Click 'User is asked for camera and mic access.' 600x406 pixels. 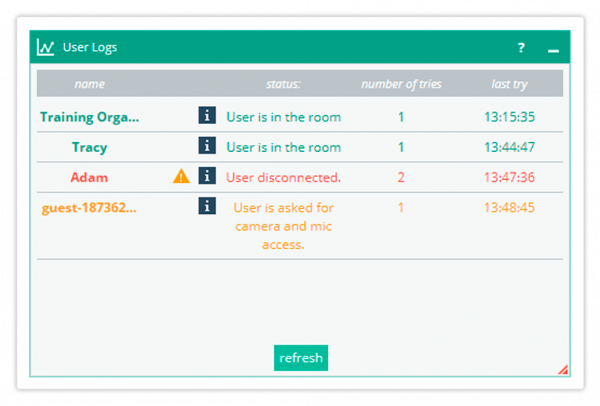284,226
